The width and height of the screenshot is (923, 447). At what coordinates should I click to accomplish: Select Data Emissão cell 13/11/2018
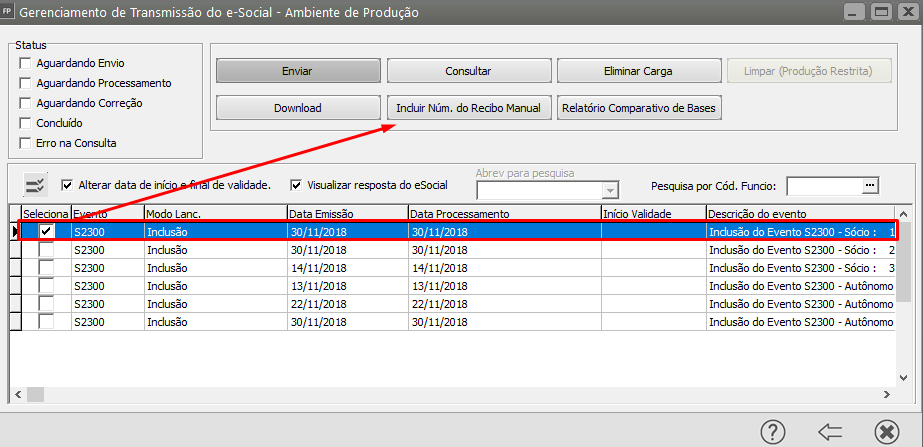coord(347,286)
